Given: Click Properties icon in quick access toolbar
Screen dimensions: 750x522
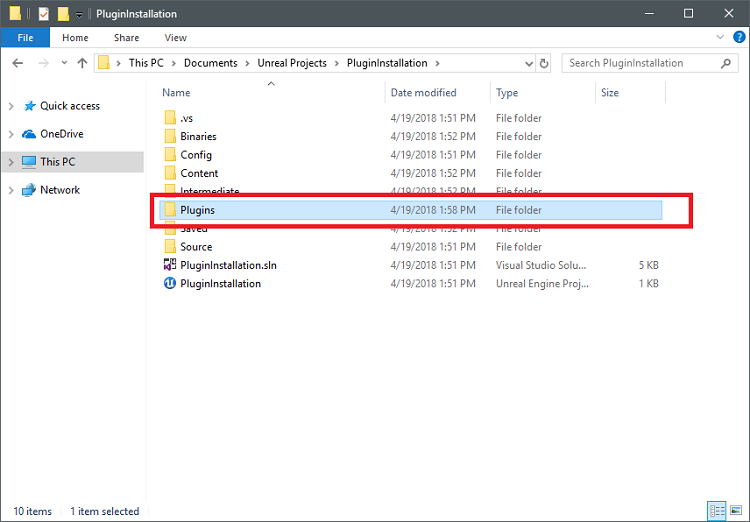Looking at the screenshot, I should [x=43, y=14].
